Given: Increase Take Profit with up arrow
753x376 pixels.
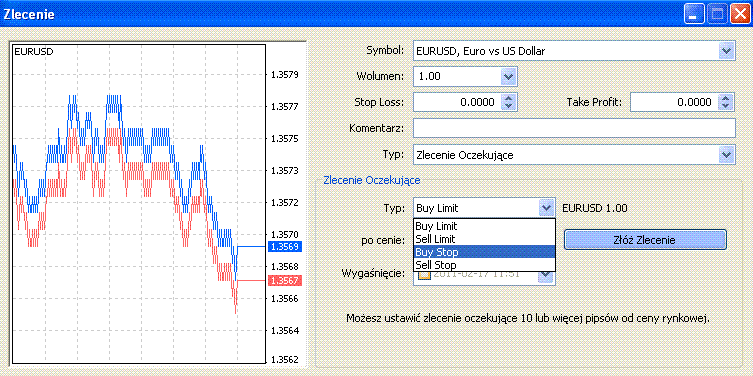Looking at the screenshot, I should (726, 97).
